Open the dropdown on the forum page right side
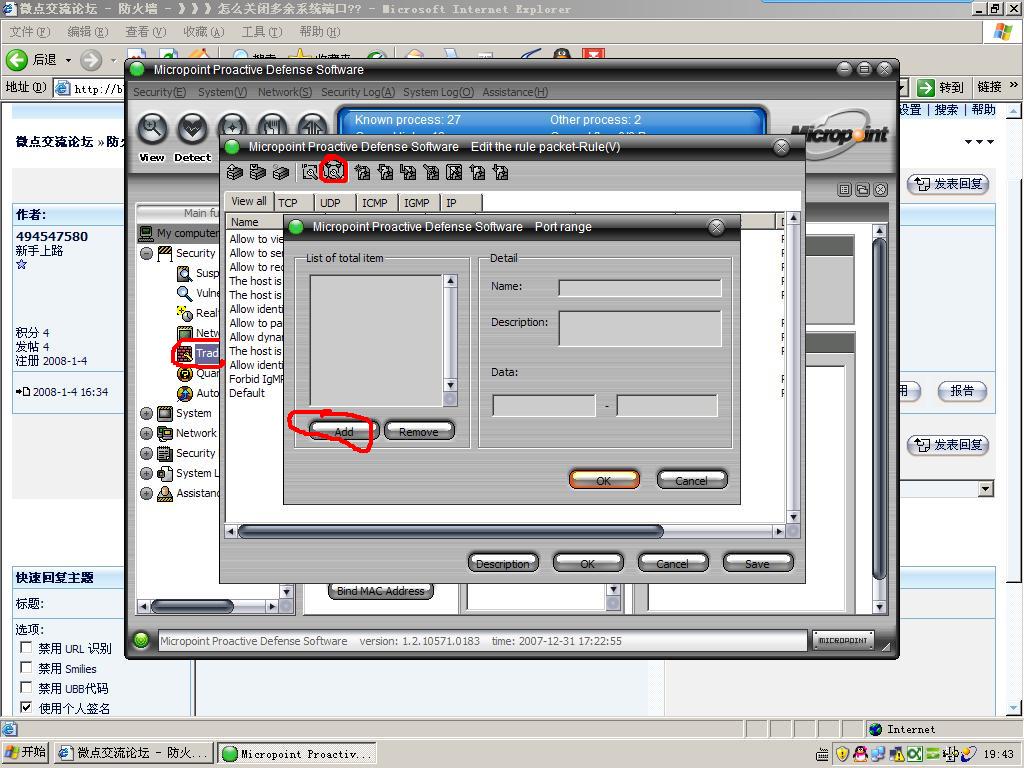This screenshot has width=1024, height=768. point(986,488)
